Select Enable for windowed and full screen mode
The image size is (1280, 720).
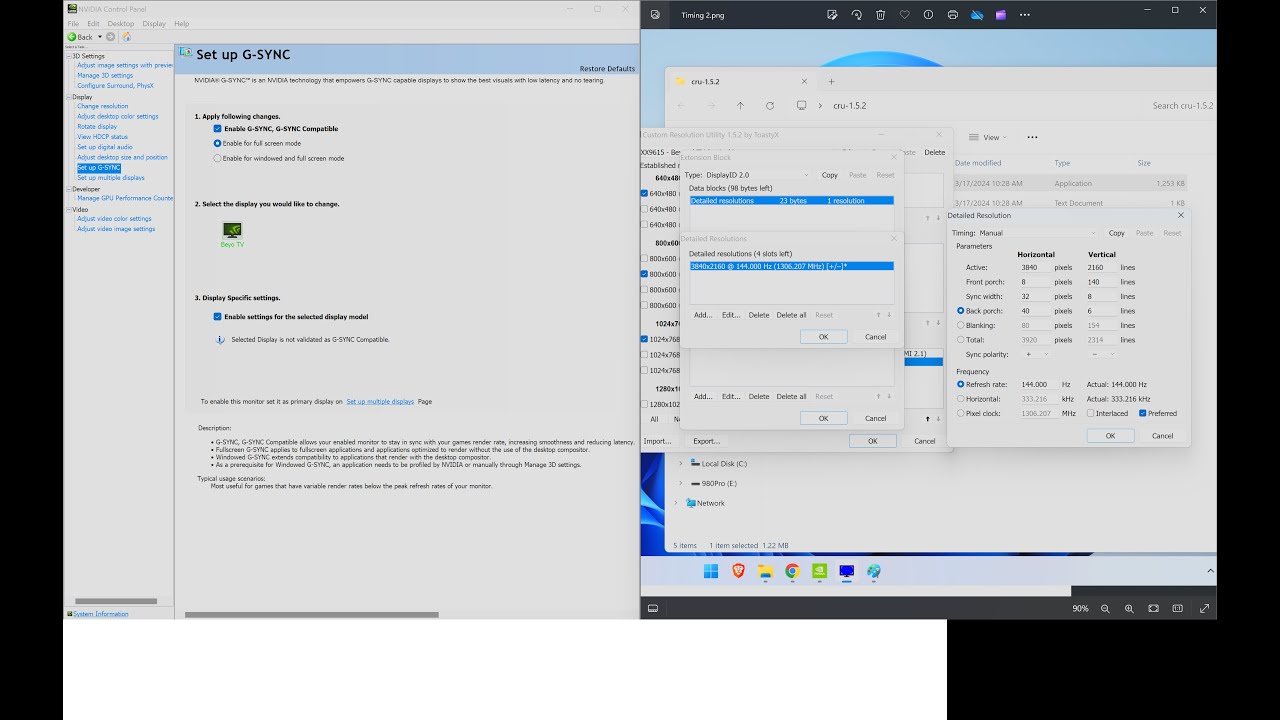[x=217, y=158]
